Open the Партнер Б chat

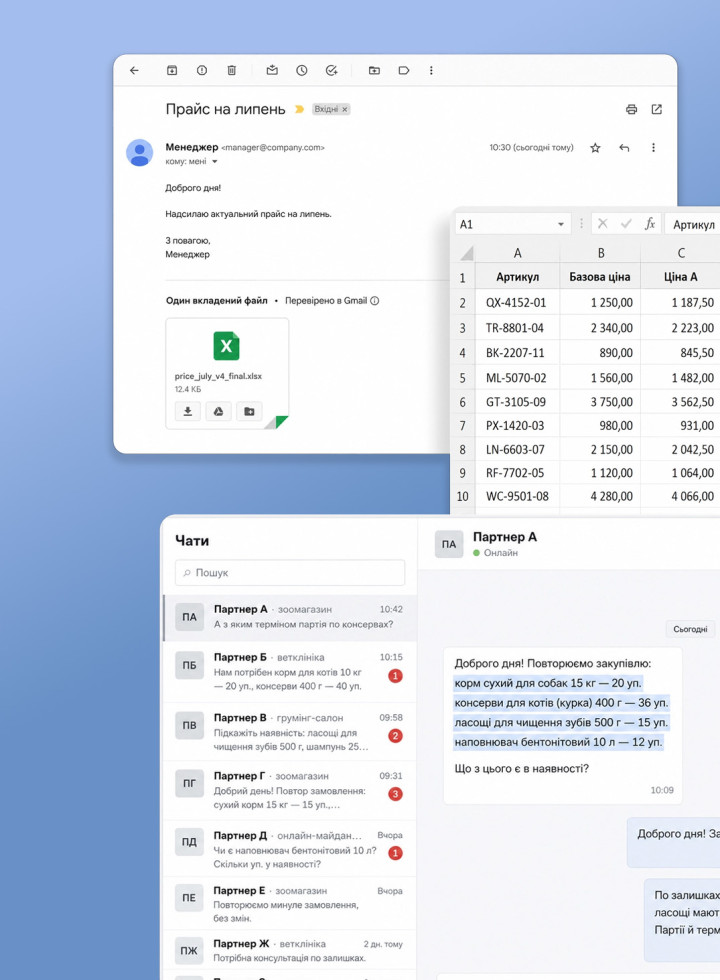coord(290,672)
